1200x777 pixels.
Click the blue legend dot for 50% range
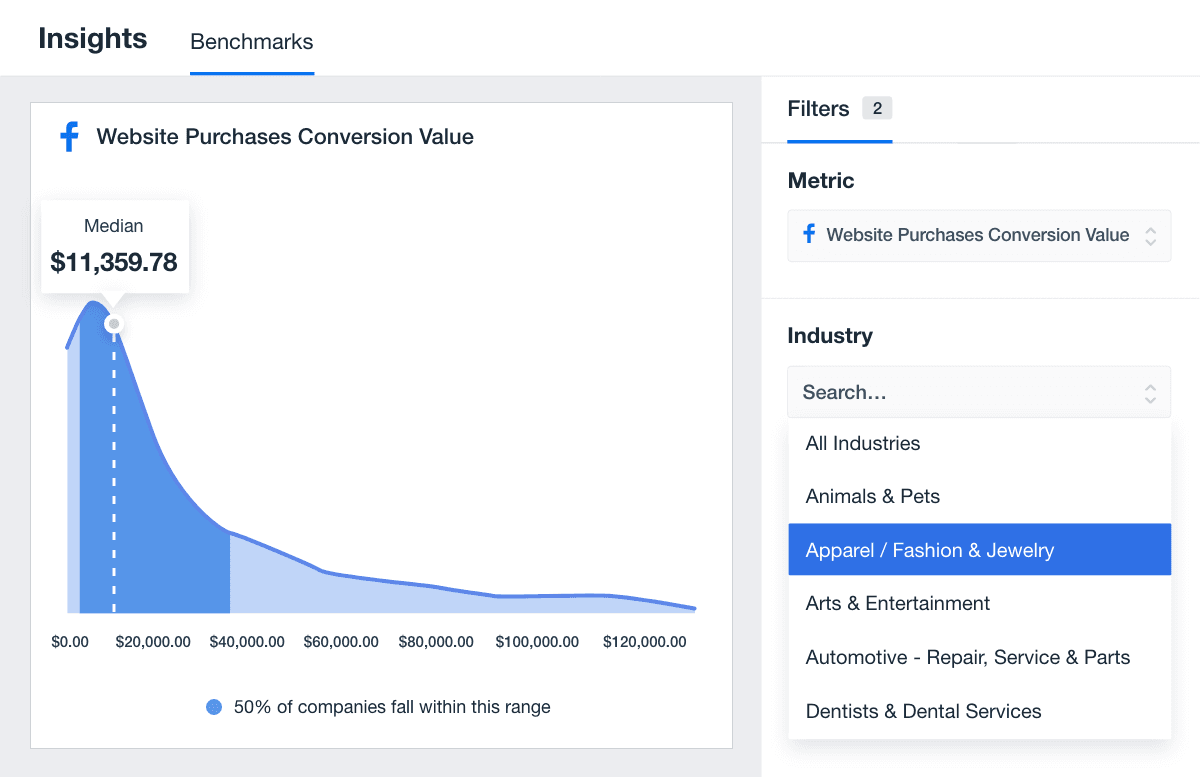click(x=213, y=707)
